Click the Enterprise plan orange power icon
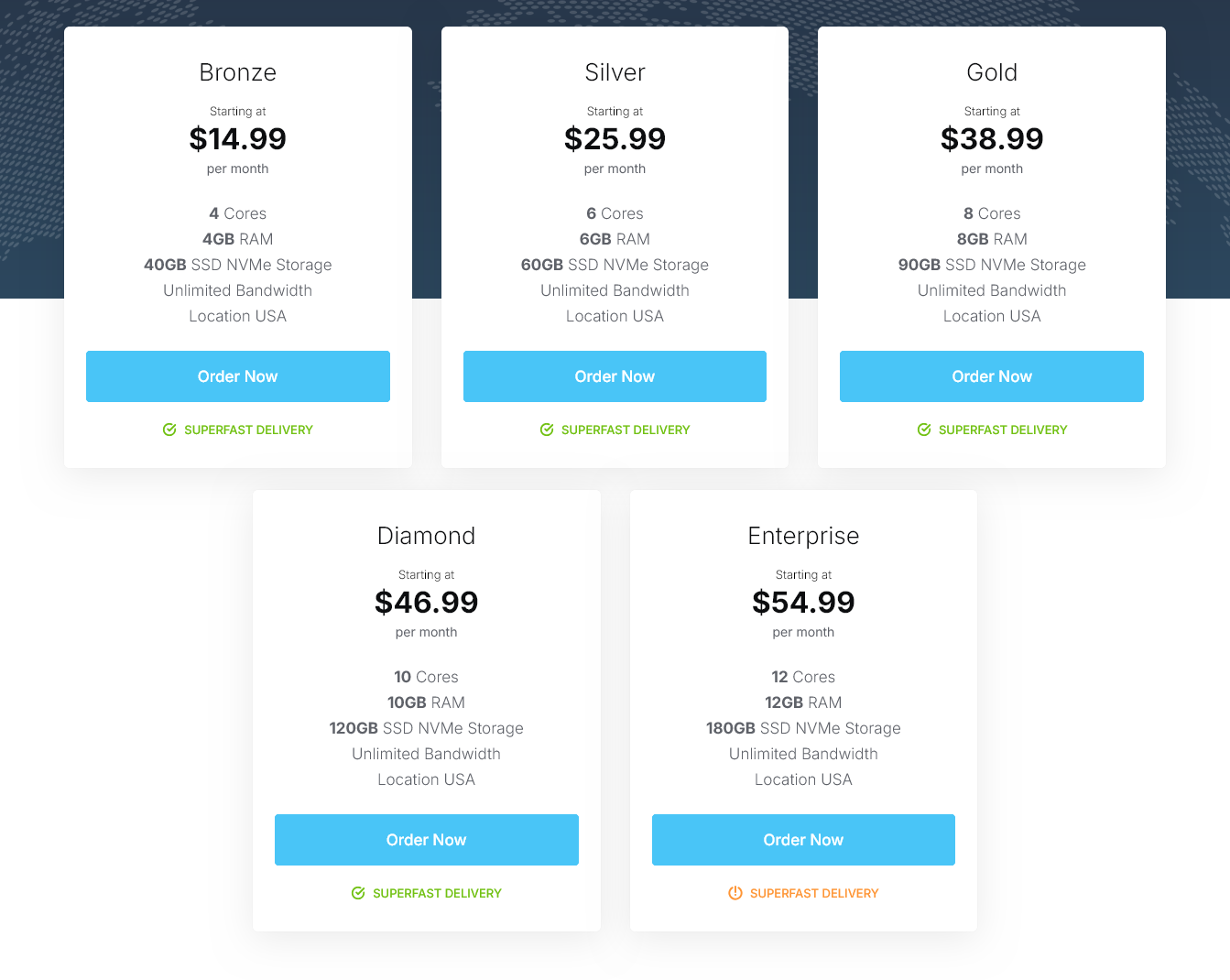Image resolution: width=1230 pixels, height=980 pixels. [x=735, y=893]
